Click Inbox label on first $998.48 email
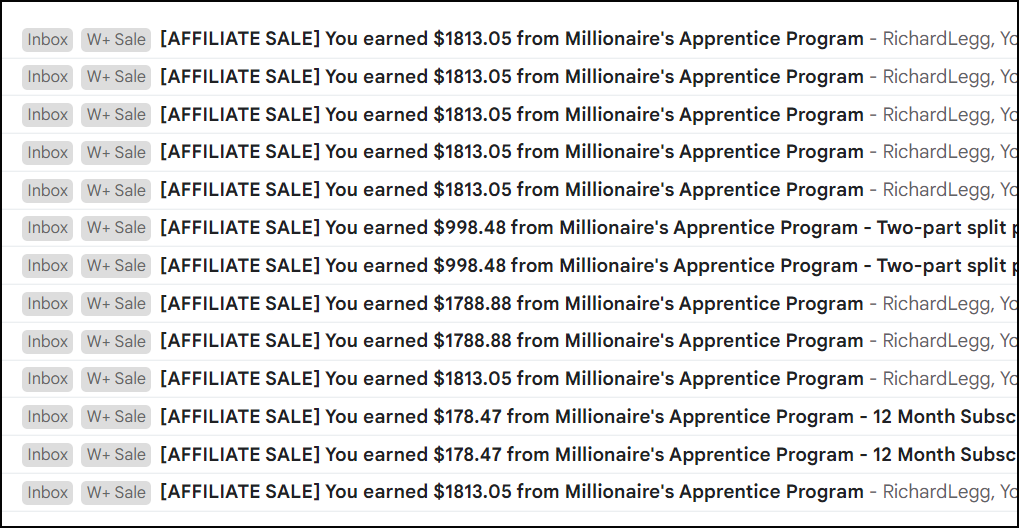 coord(48,228)
